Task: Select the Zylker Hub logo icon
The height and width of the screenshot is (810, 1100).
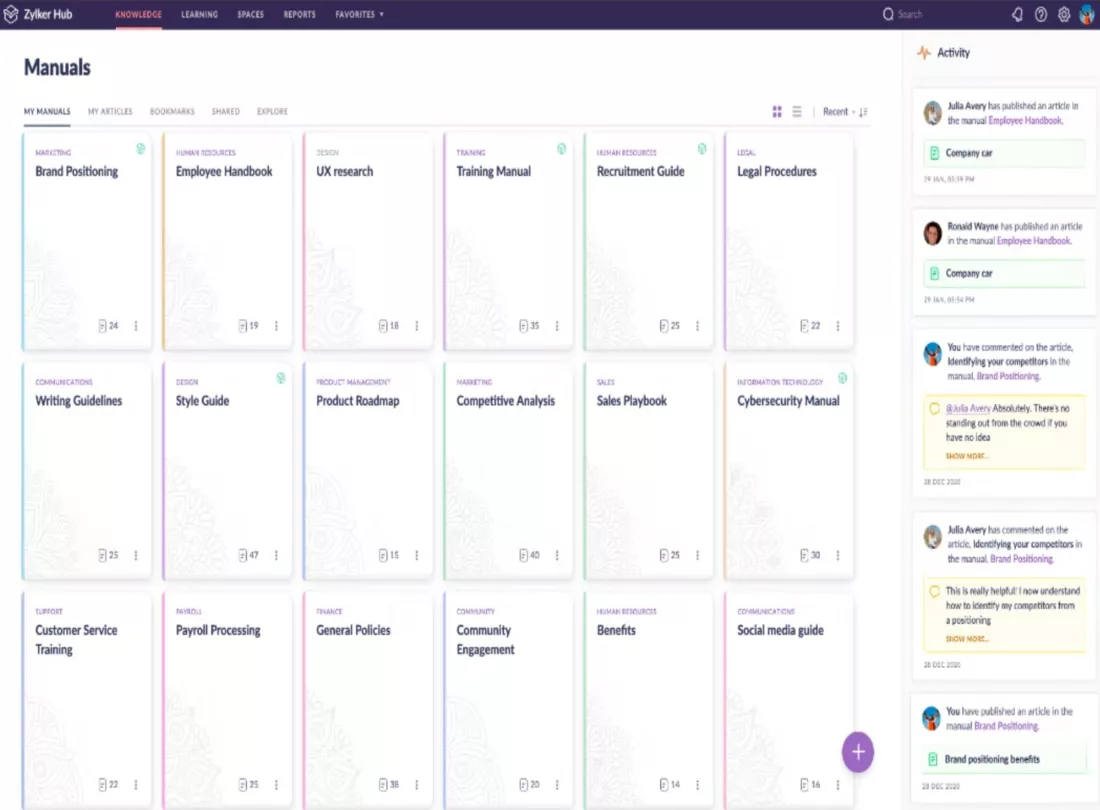Action: point(14,14)
